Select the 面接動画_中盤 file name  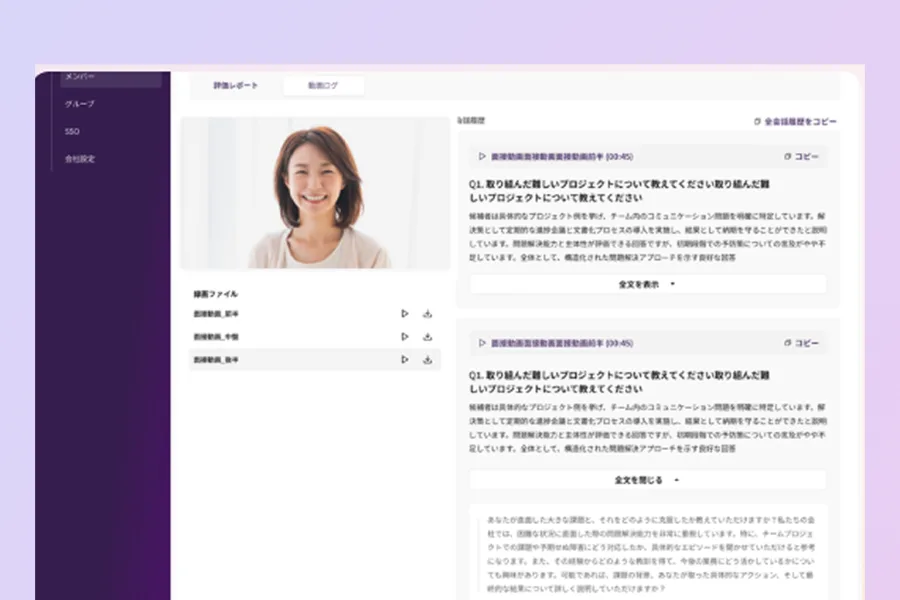pos(216,336)
